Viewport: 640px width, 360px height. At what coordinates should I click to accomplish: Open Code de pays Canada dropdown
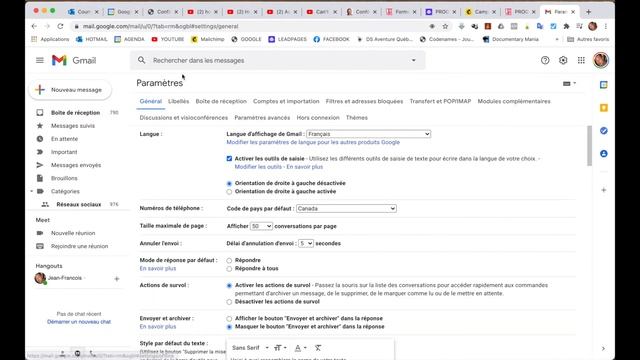tap(346, 209)
